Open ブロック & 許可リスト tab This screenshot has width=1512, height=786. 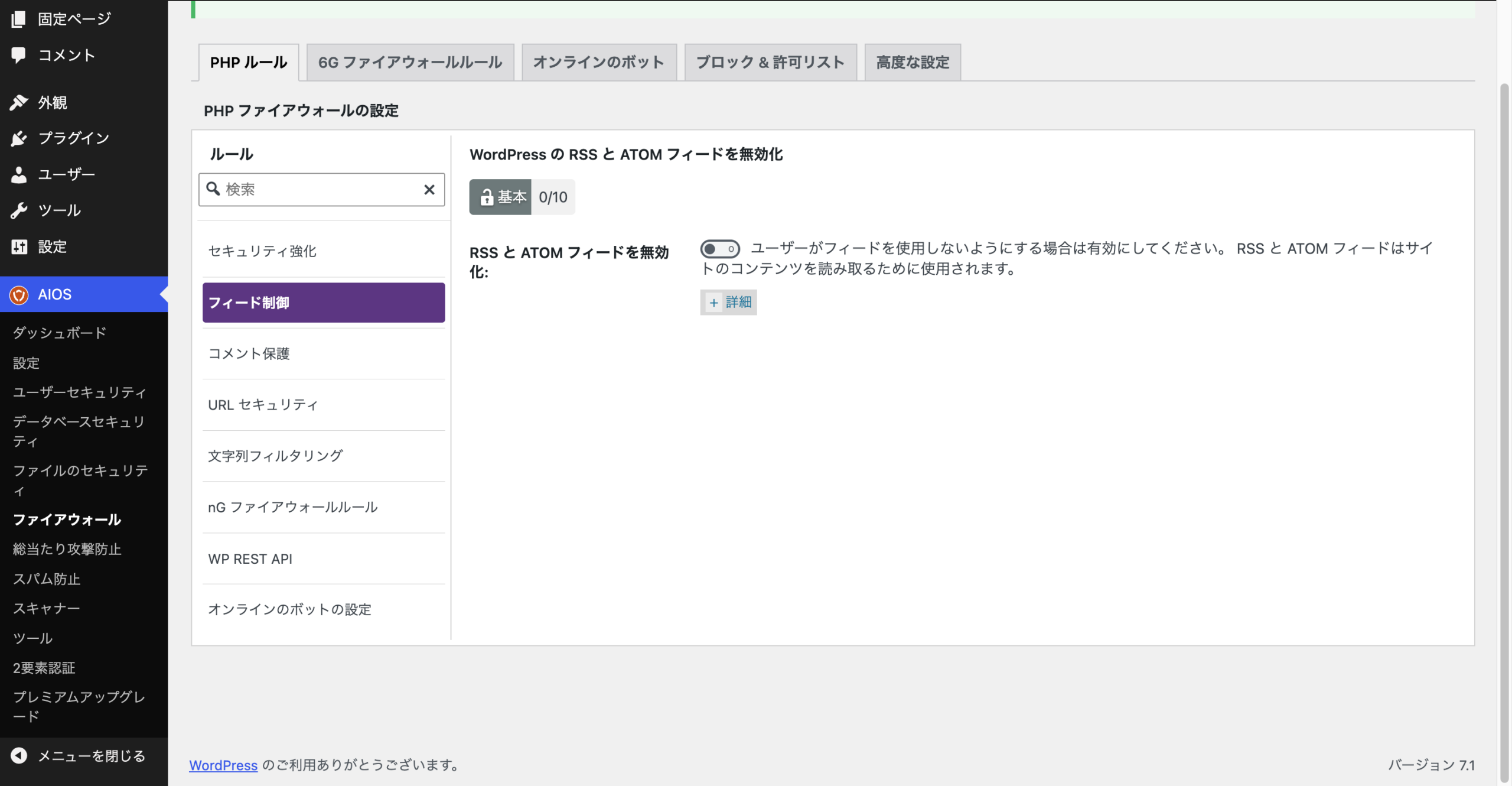(x=770, y=62)
